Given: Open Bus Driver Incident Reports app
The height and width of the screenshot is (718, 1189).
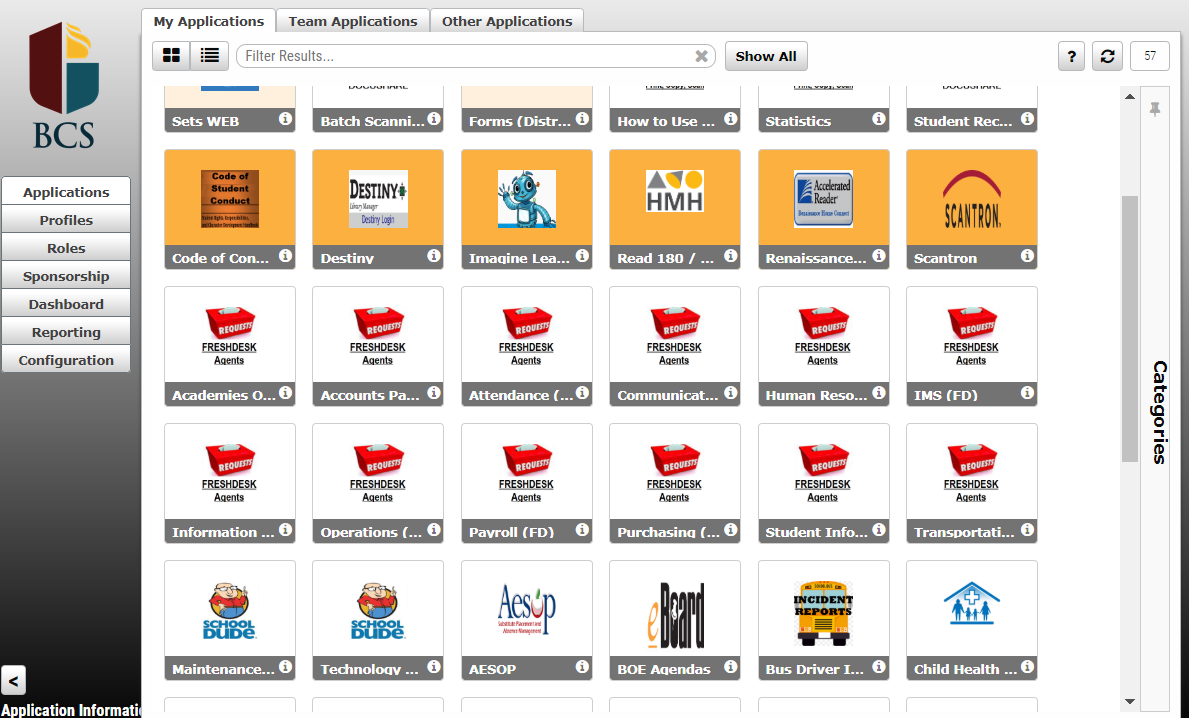Looking at the screenshot, I should click(x=824, y=621).
